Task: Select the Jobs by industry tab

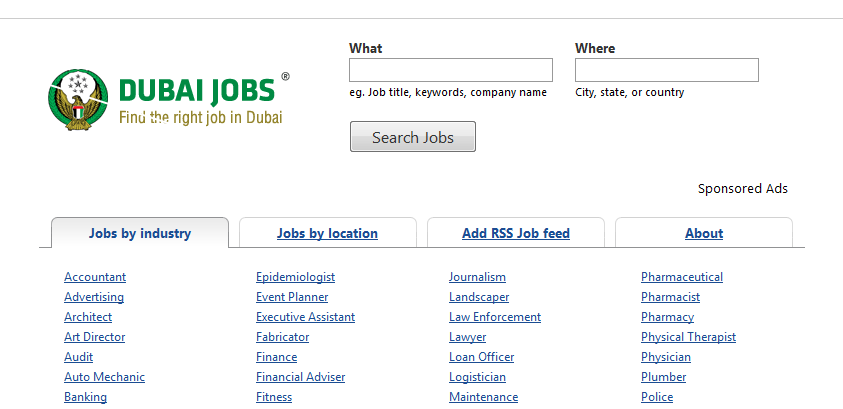Action: [140, 233]
